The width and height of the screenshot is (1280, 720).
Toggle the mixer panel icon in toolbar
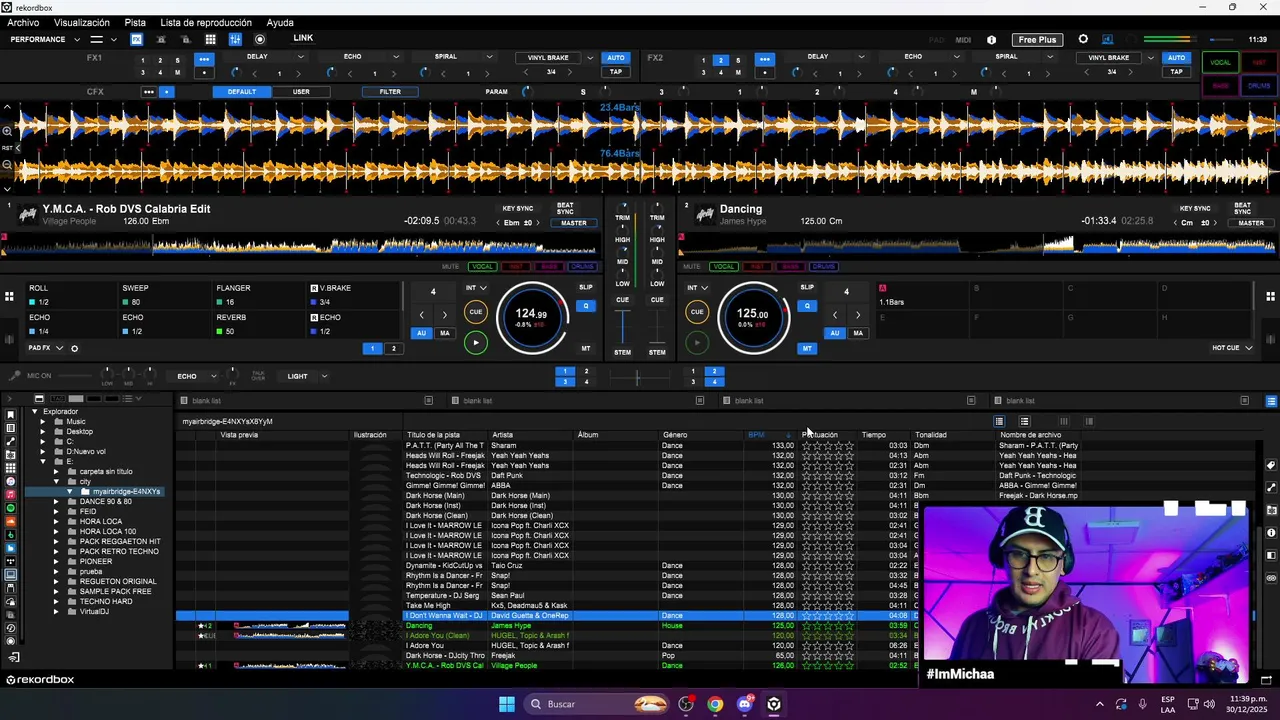point(235,40)
